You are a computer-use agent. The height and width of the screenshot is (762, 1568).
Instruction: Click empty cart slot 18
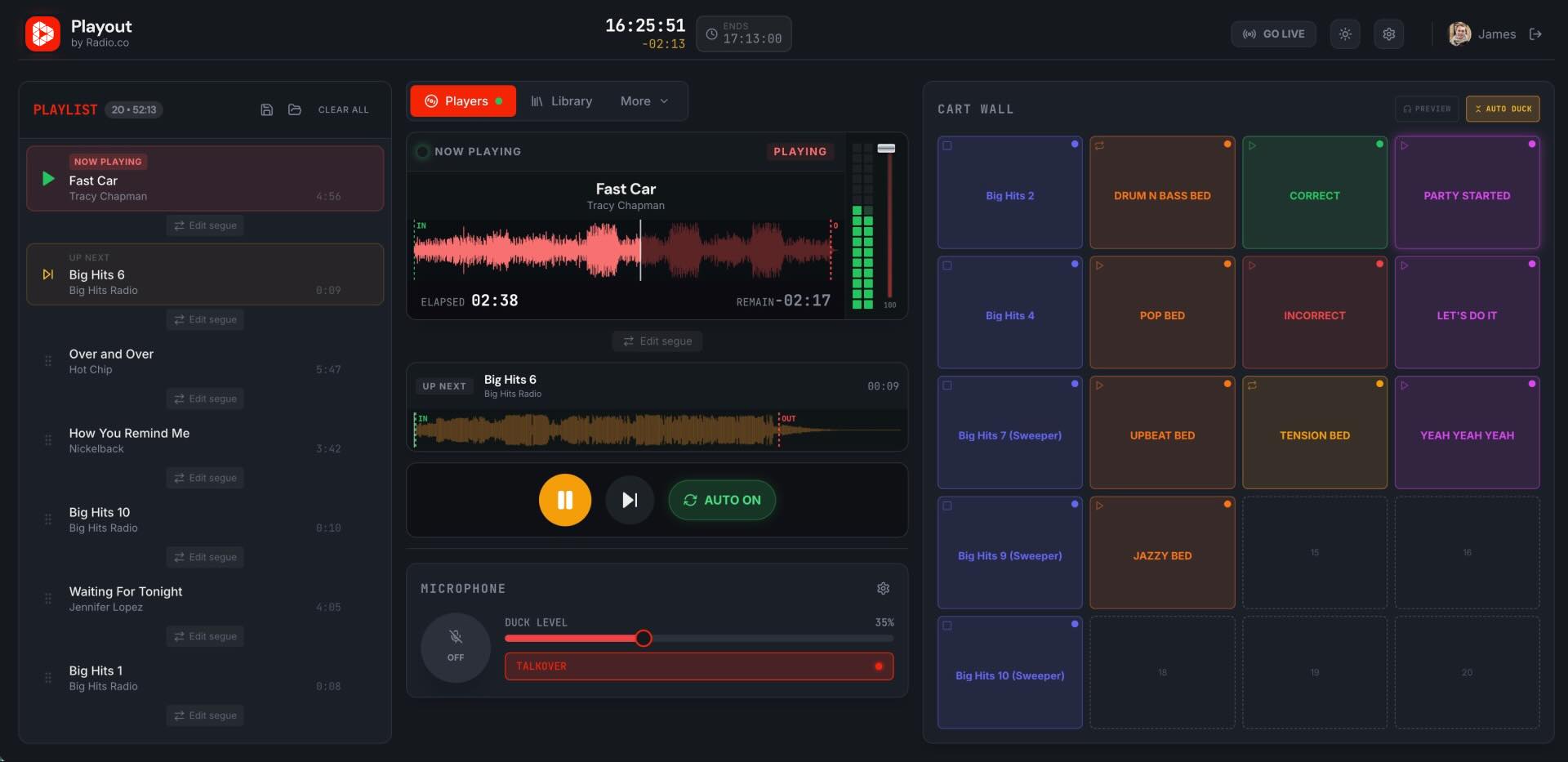coord(1162,673)
